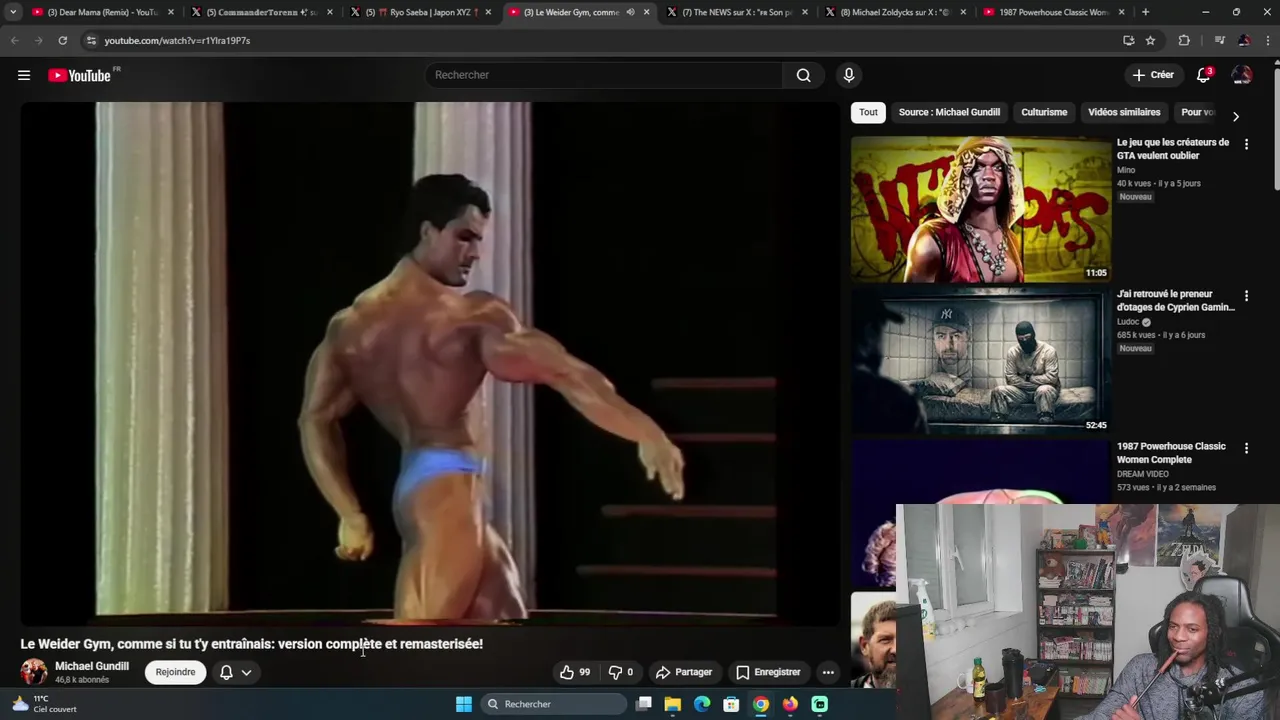This screenshot has height=720, width=1280.
Task: Dislike the video with thumbs down
Action: [x=621, y=672]
